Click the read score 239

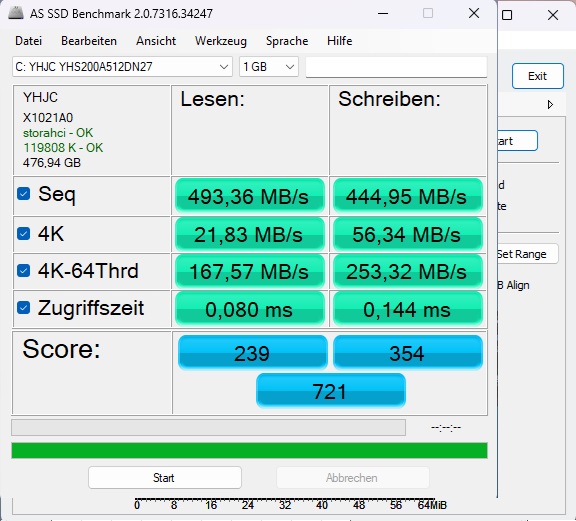(x=253, y=352)
